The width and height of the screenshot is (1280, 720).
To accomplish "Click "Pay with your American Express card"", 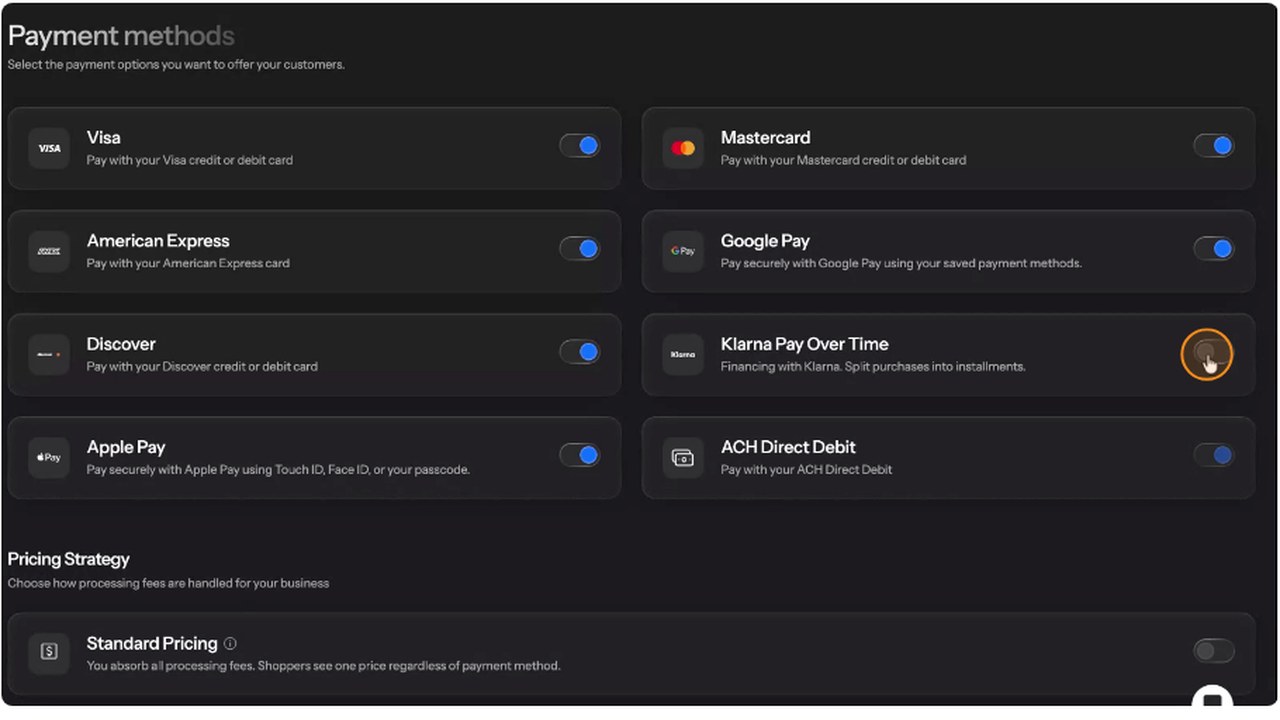I will [x=188, y=264].
